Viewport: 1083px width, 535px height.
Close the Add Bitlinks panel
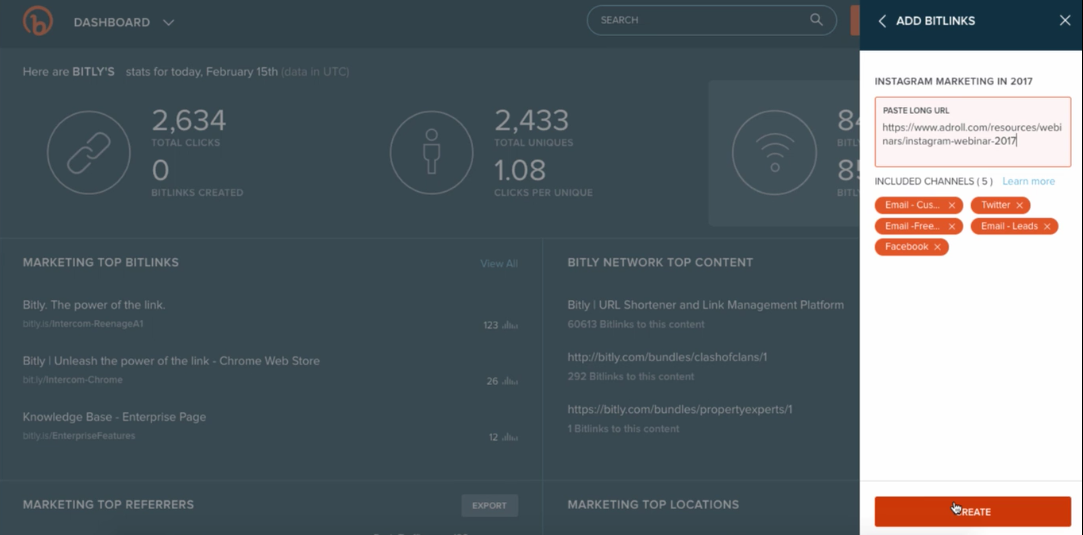click(x=1065, y=21)
